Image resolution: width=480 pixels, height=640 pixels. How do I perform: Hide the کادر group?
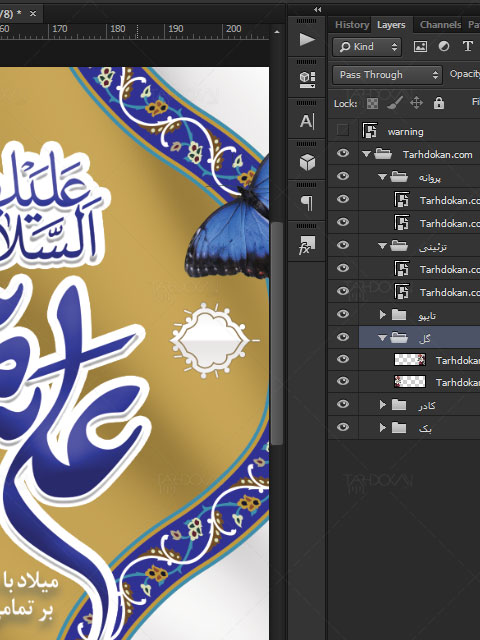(343, 404)
